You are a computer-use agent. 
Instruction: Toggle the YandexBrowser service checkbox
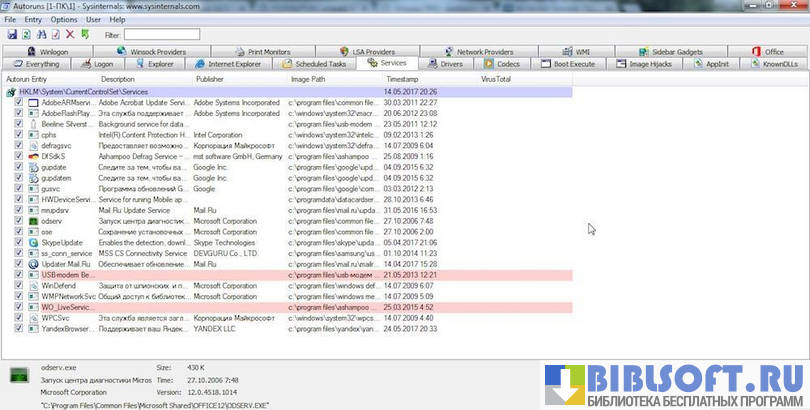[x=19, y=329]
